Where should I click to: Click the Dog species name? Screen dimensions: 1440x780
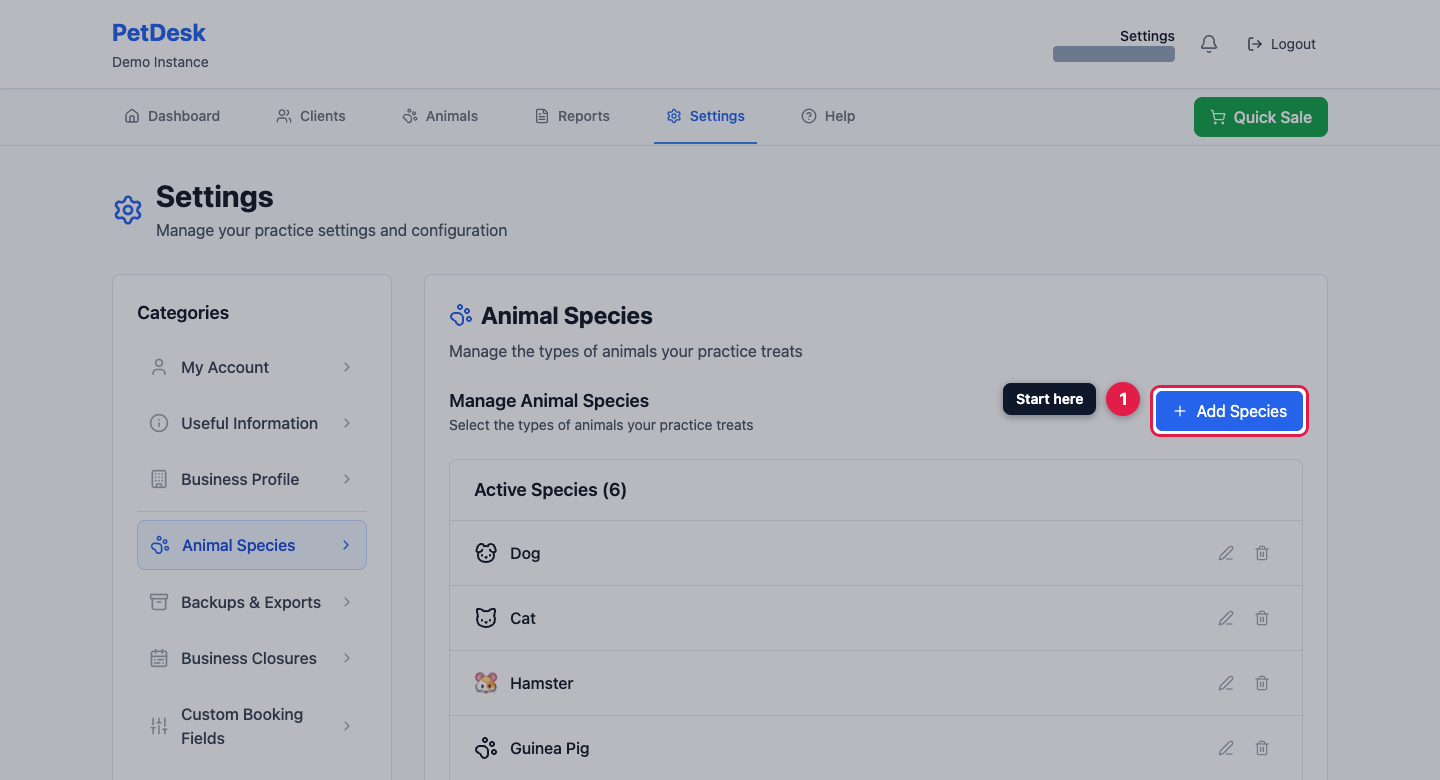[x=525, y=553]
